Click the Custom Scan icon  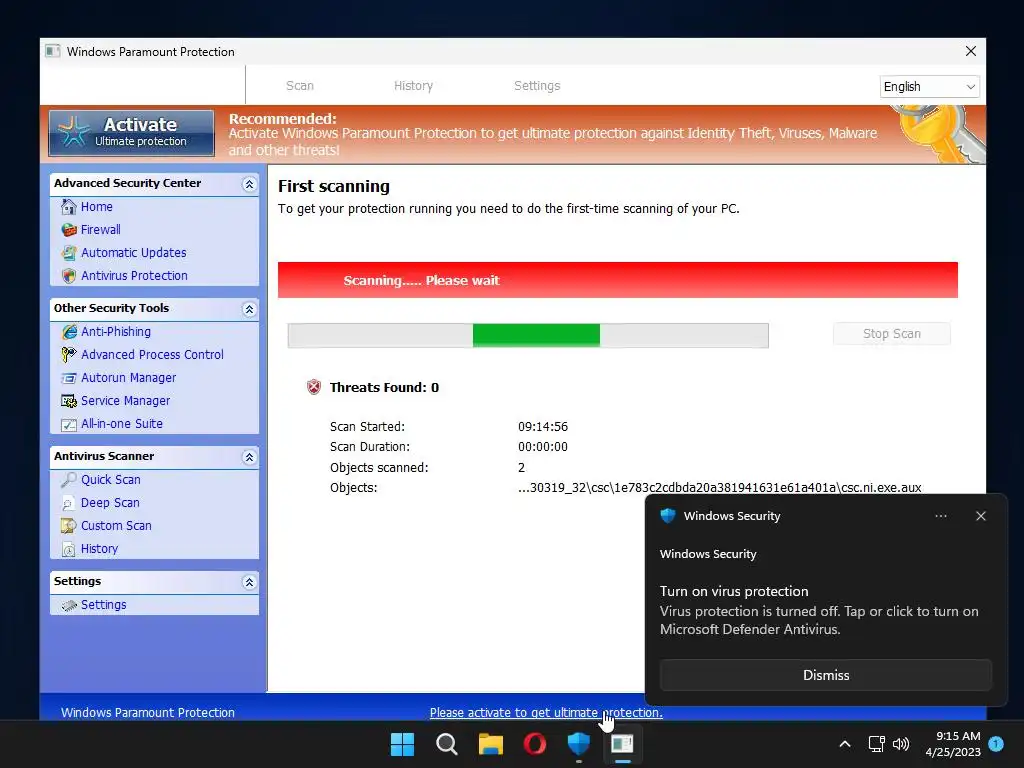69,526
